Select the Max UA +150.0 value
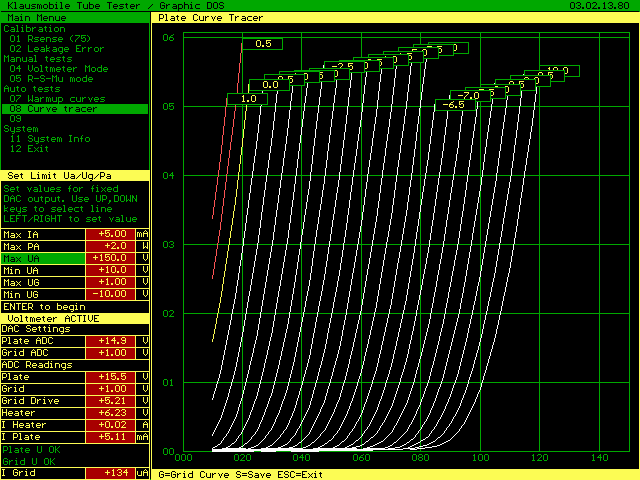The width and height of the screenshot is (640, 480). [x=111, y=258]
